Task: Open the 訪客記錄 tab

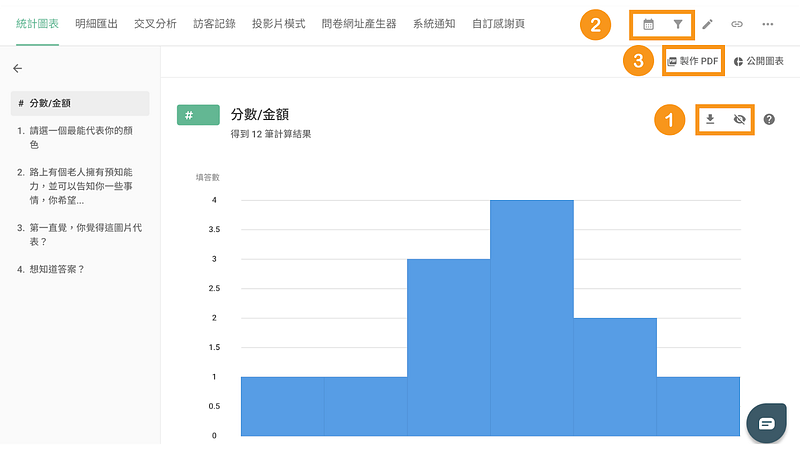Action: [214, 23]
